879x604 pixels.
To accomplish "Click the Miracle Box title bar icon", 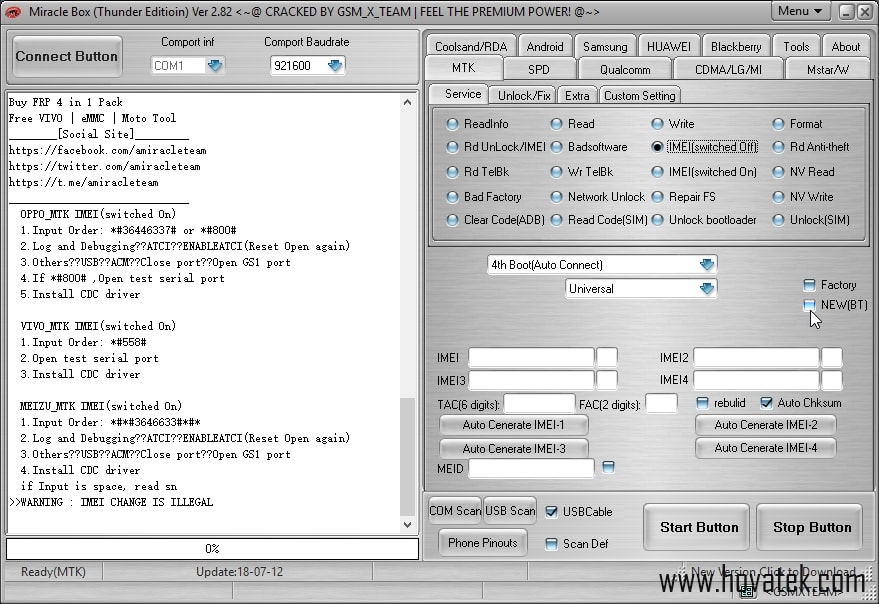I will 12,11.
